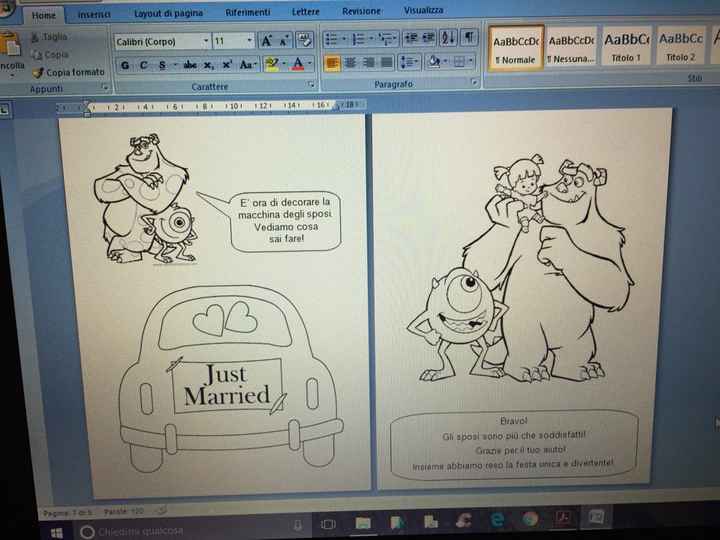Expand underline style dropdown arrow
This screenshot has height=540, width=720.
(x=175, y=65)
